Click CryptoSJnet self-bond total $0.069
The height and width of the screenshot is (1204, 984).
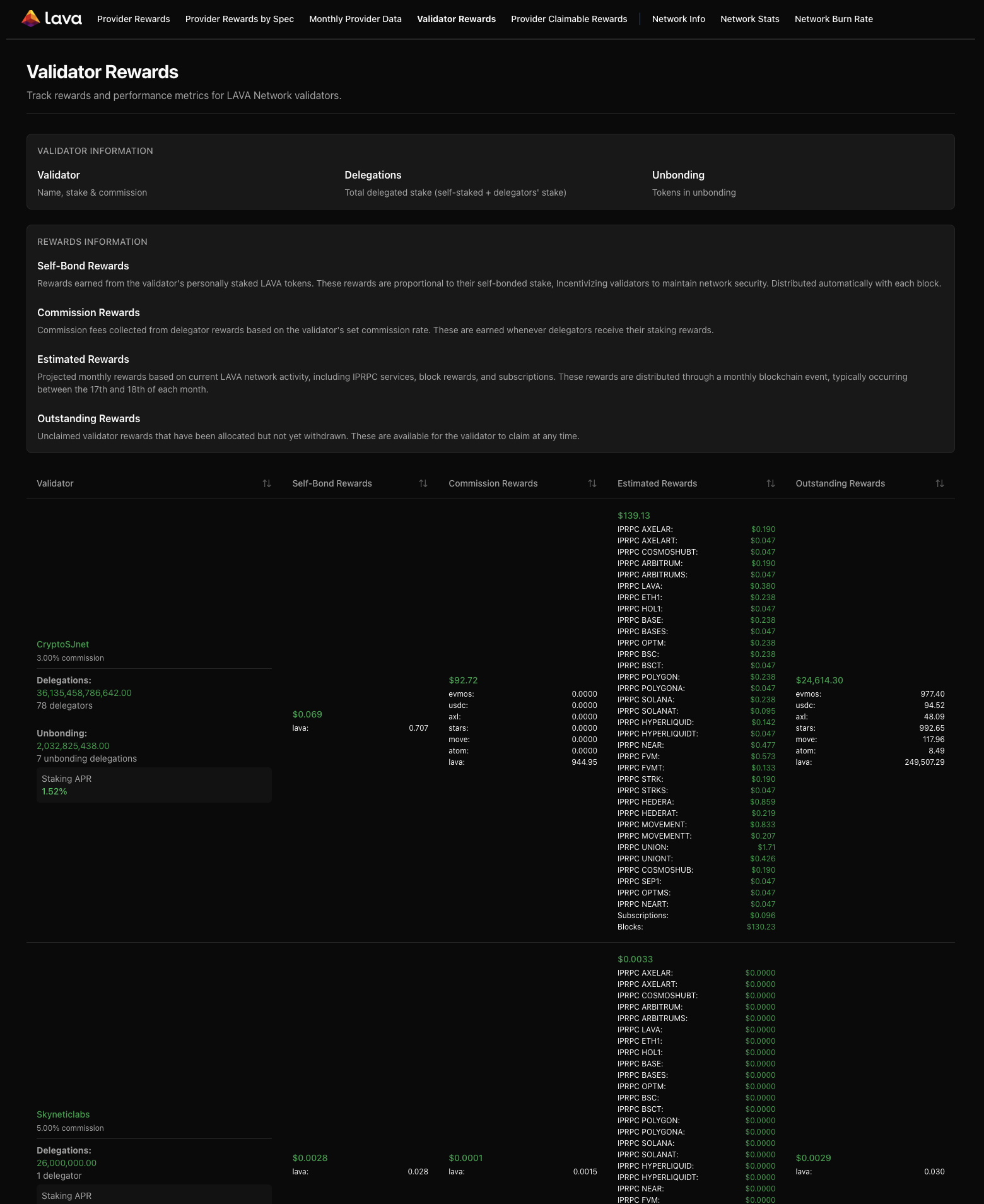coord(307,714)
